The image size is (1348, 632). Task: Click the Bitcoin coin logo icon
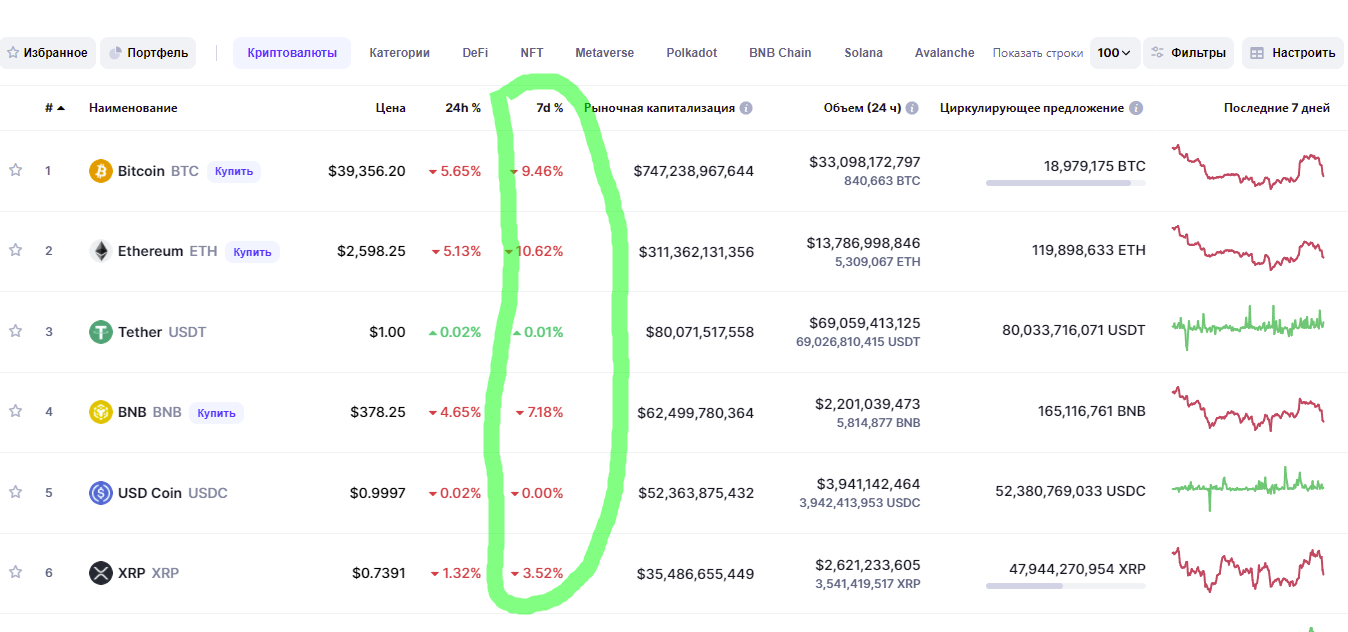[100, 171]
